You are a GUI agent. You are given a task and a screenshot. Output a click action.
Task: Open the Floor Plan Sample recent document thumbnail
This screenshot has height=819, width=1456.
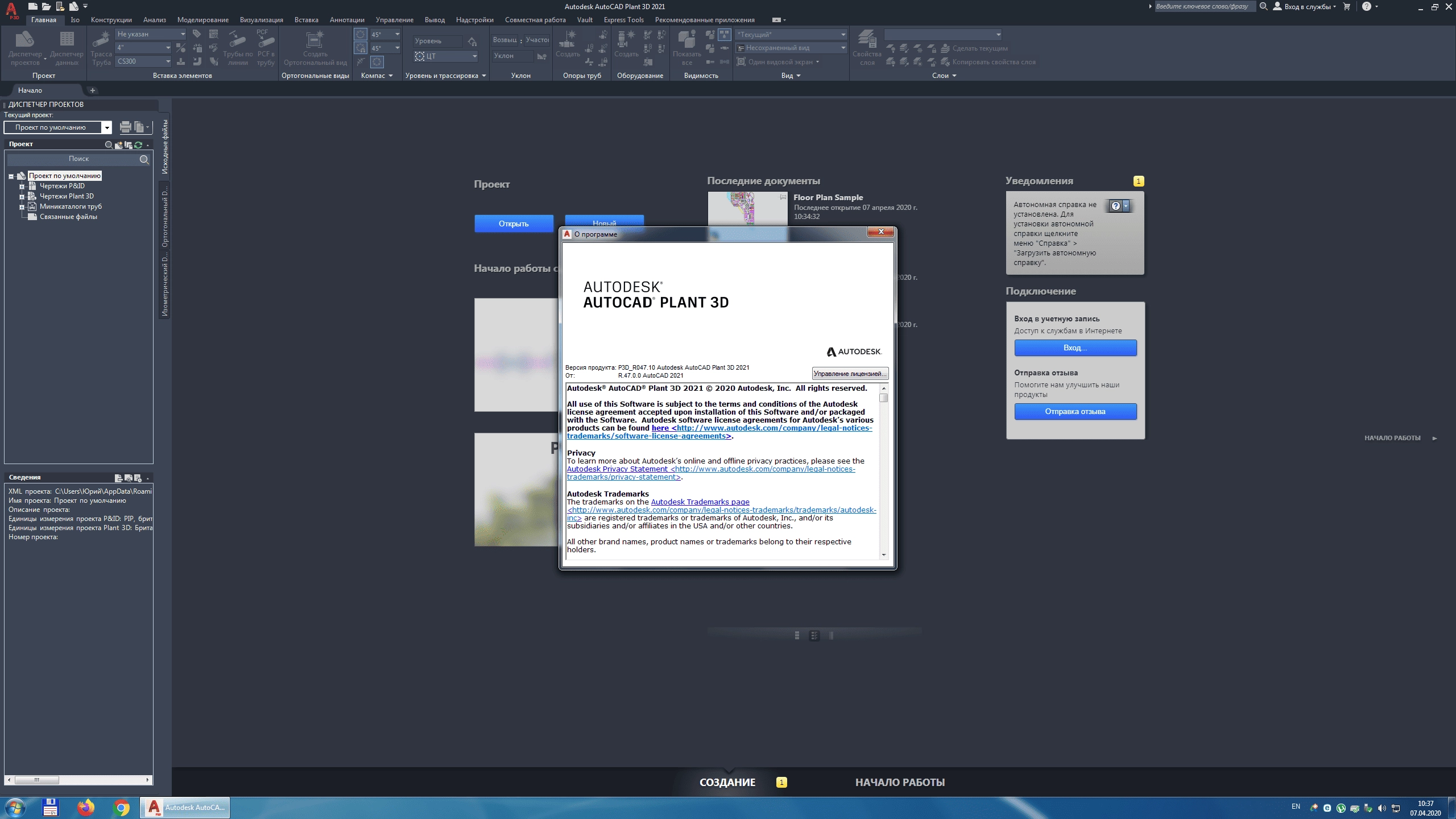pyautogui.click(x=747, y=209)
